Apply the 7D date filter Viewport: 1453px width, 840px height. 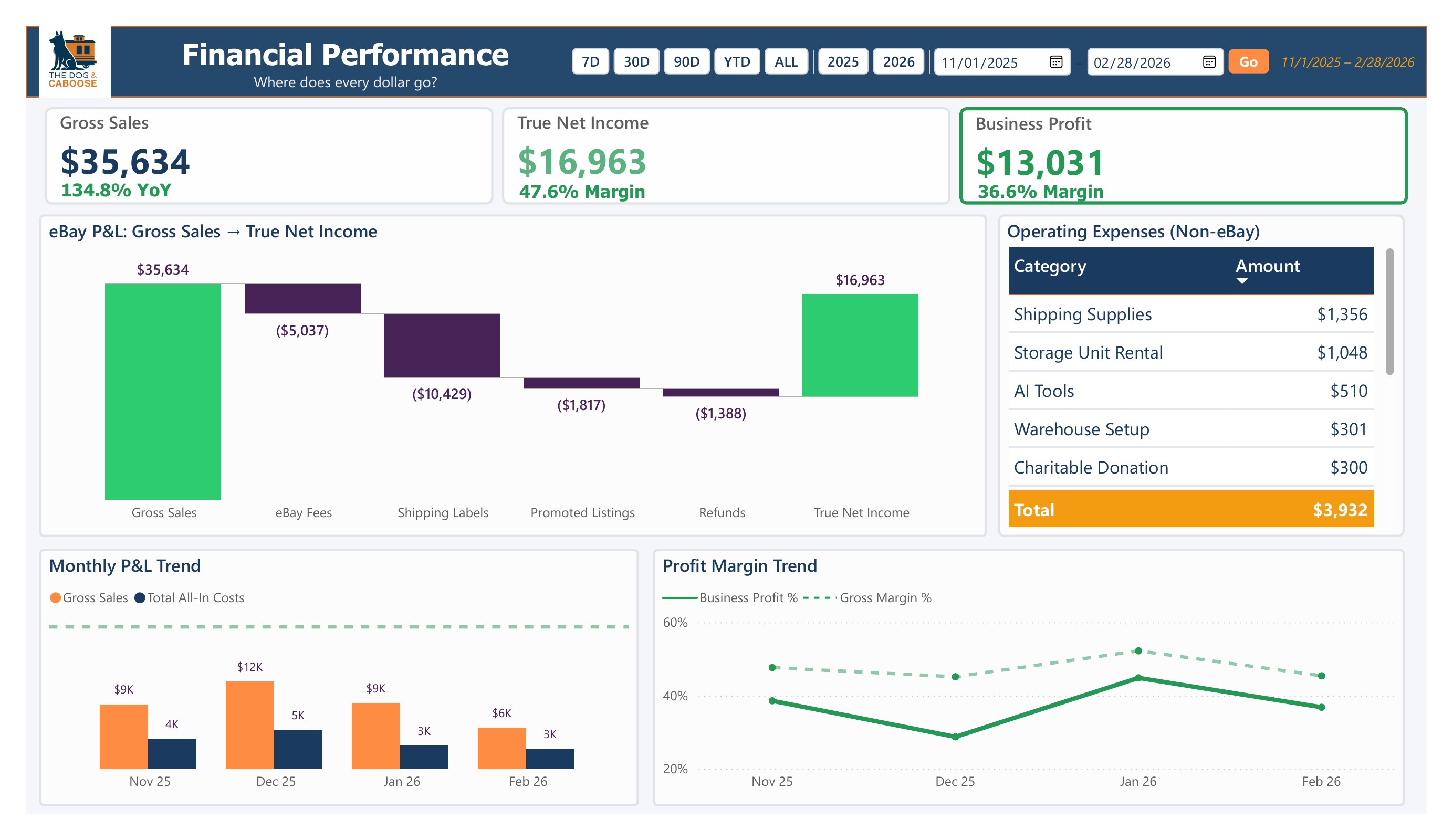pyautogui.click(x=592, y=62)
